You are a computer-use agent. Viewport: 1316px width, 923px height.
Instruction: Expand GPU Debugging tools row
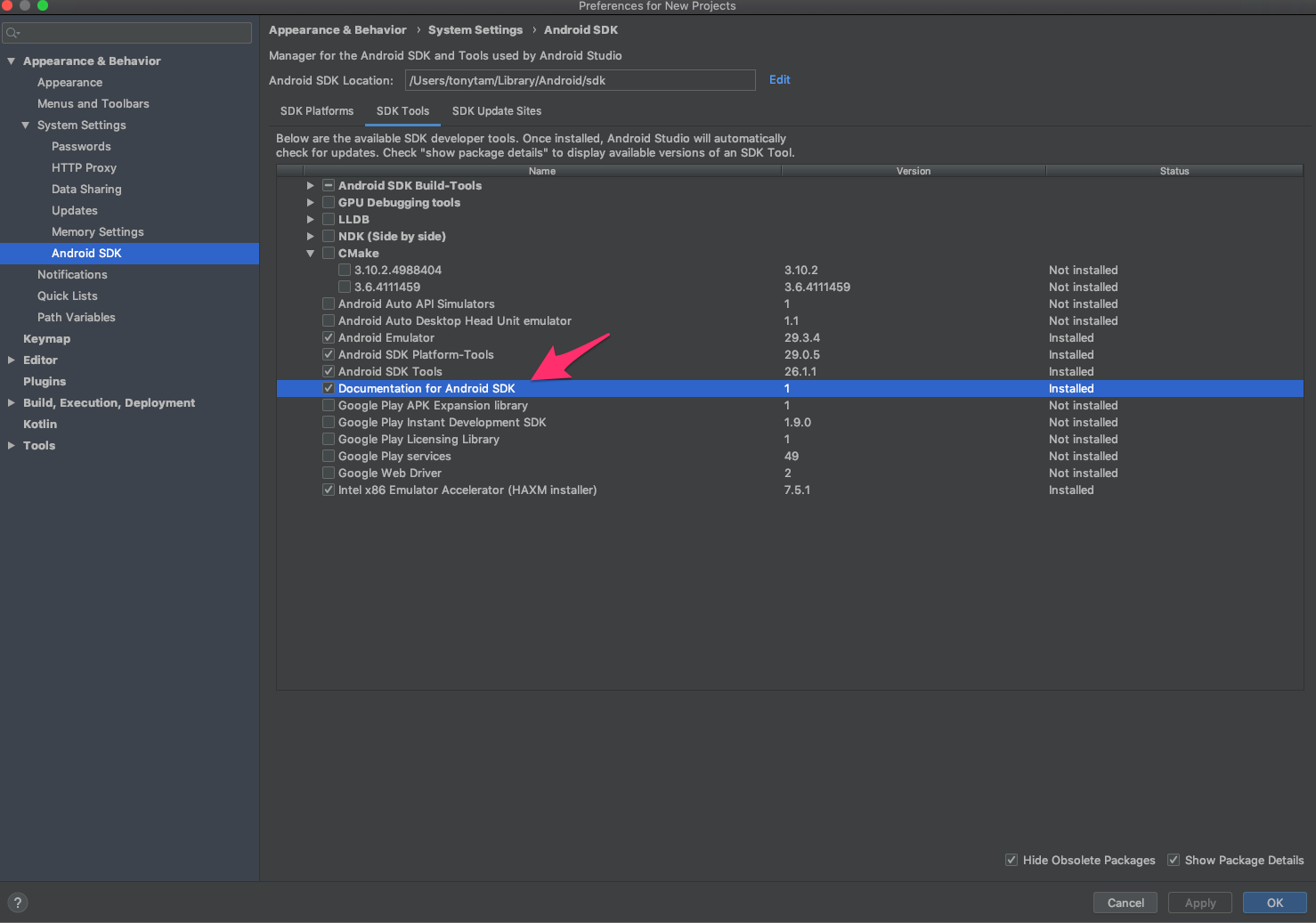click(310, 202)
